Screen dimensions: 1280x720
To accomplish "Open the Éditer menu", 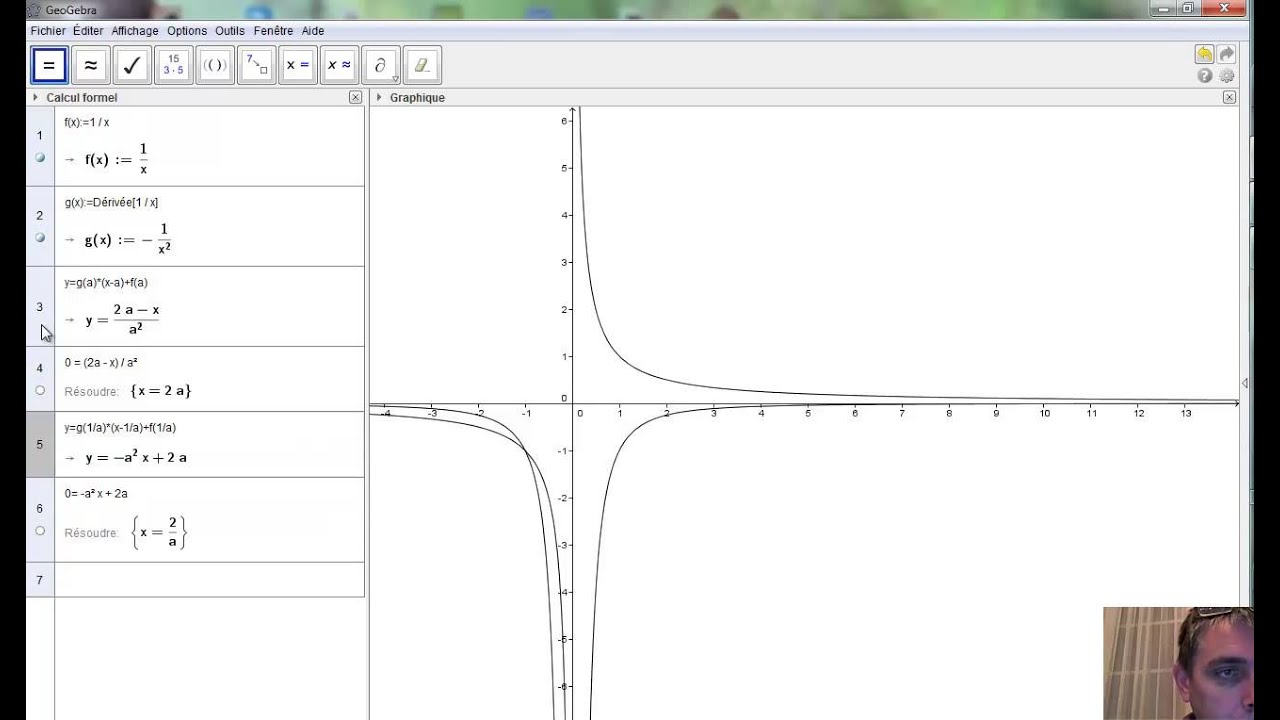I will (x=88, y=31).
